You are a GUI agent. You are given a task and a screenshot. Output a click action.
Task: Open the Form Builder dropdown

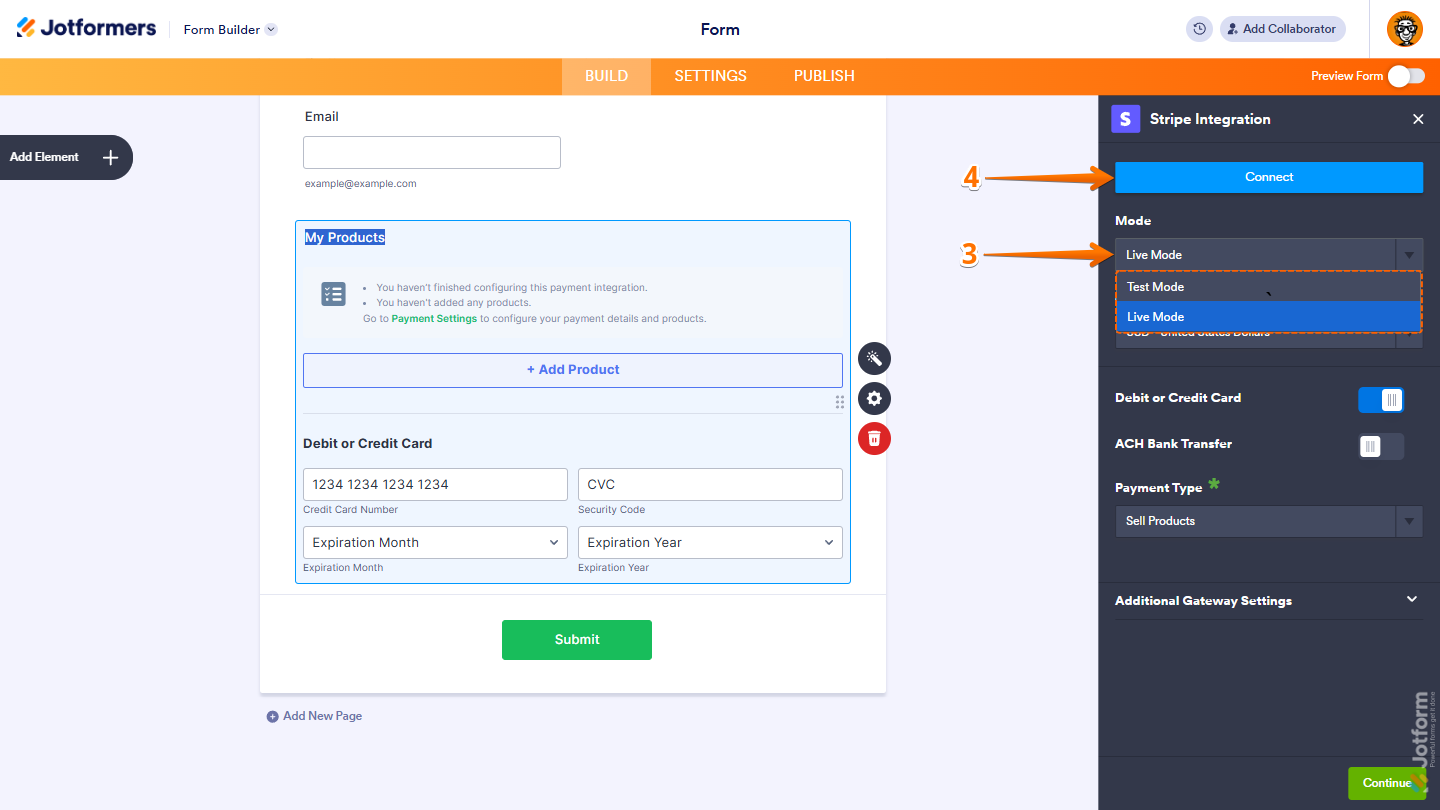click(x=230, y=30)
